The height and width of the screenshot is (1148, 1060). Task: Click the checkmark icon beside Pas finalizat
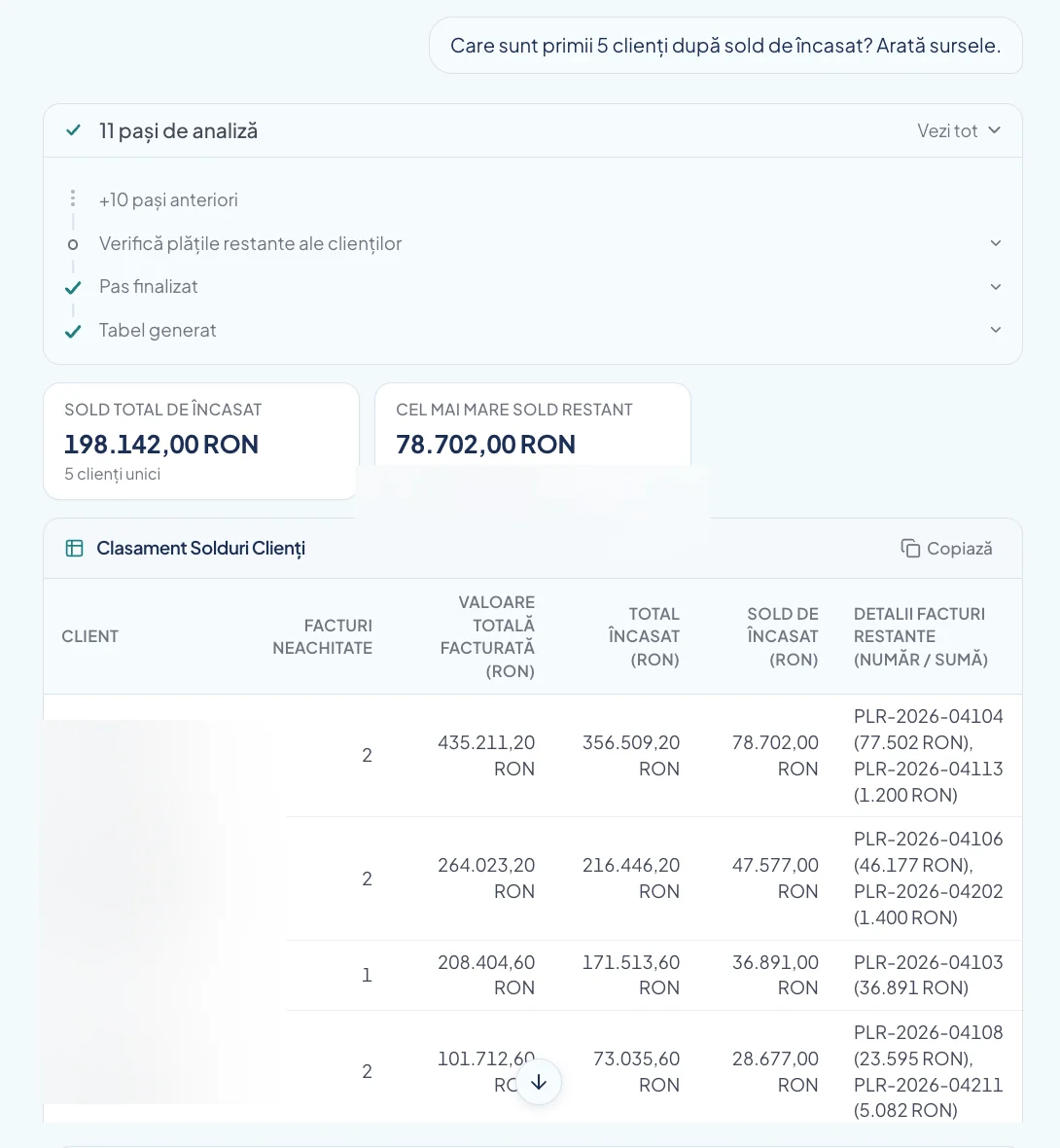73,288
